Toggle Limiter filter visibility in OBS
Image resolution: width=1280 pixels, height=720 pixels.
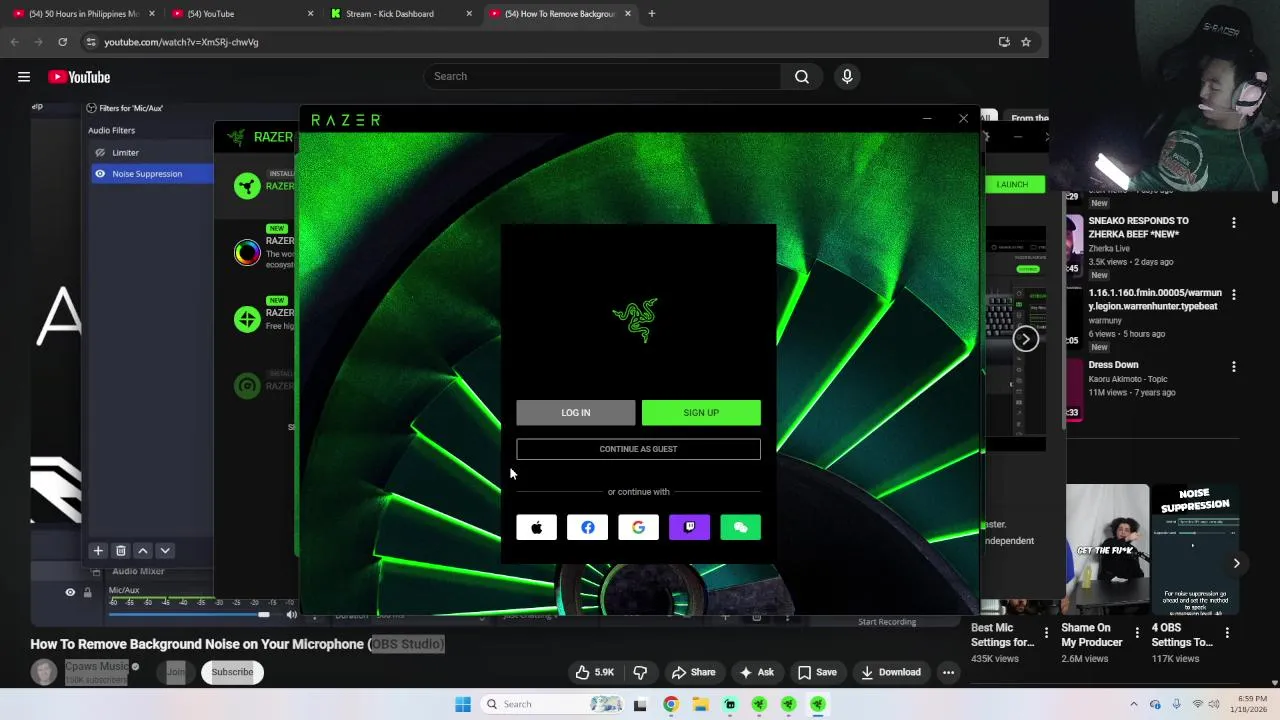pyautogui.click(x=100, y=152)
